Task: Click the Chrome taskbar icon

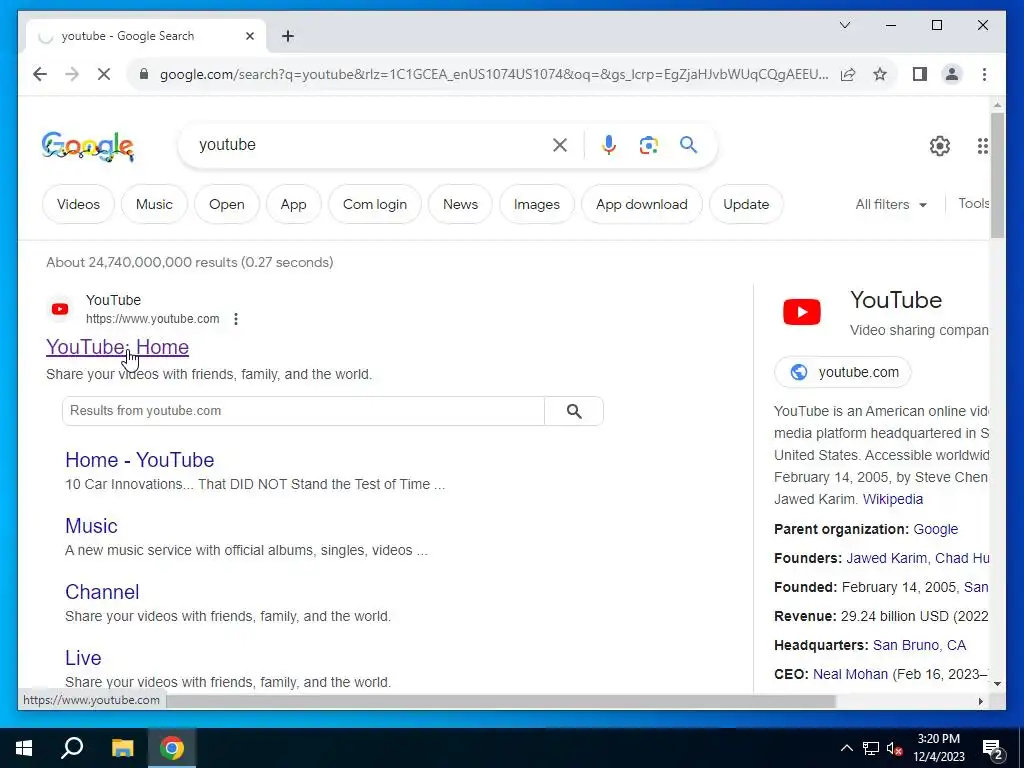Action: pyautogui.click(x=172, y=748)
